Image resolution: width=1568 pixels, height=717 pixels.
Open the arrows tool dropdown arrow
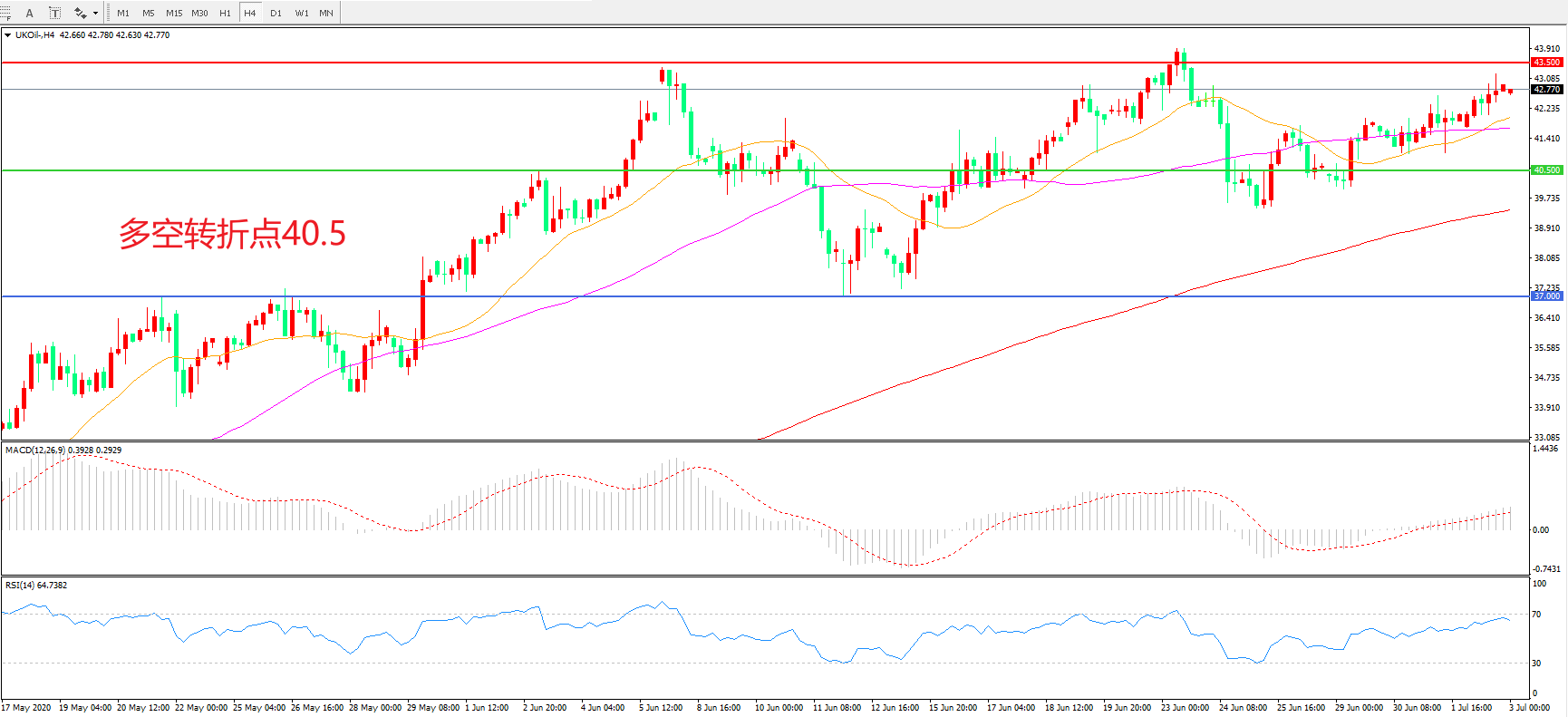click(96, 13)
